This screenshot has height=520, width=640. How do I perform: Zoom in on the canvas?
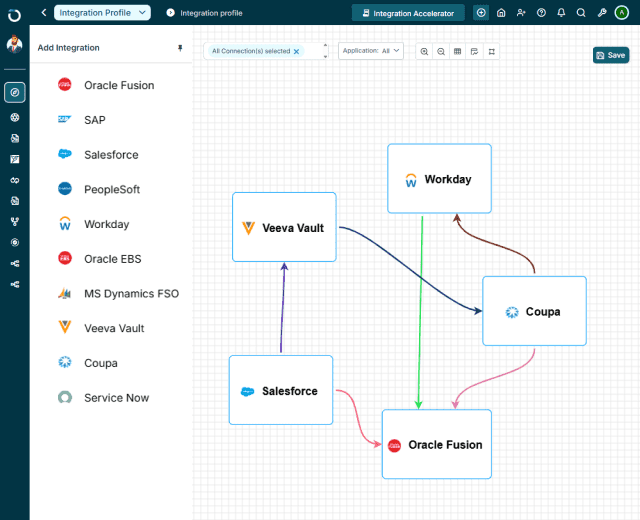click(x=424, y=51)
